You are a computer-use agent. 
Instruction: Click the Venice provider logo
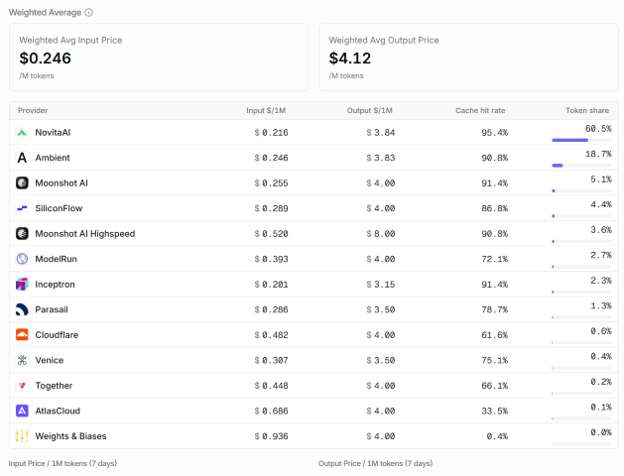coord(22,360)
